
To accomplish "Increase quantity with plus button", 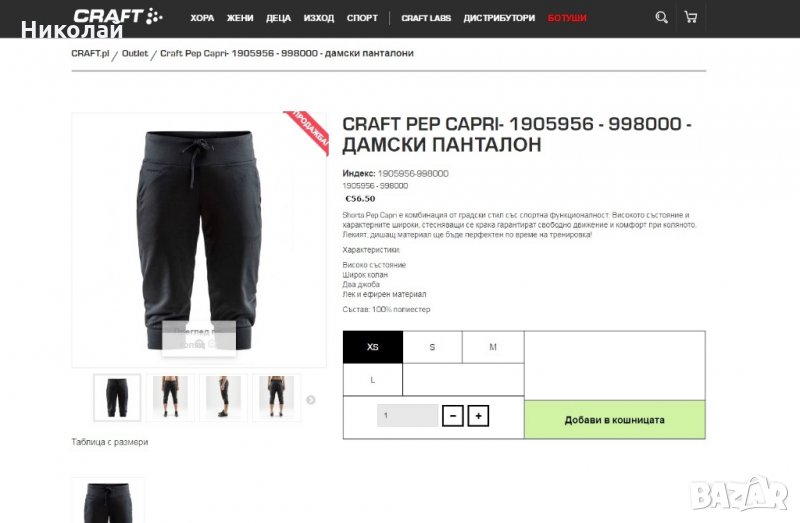I will [x=478, y=416].
